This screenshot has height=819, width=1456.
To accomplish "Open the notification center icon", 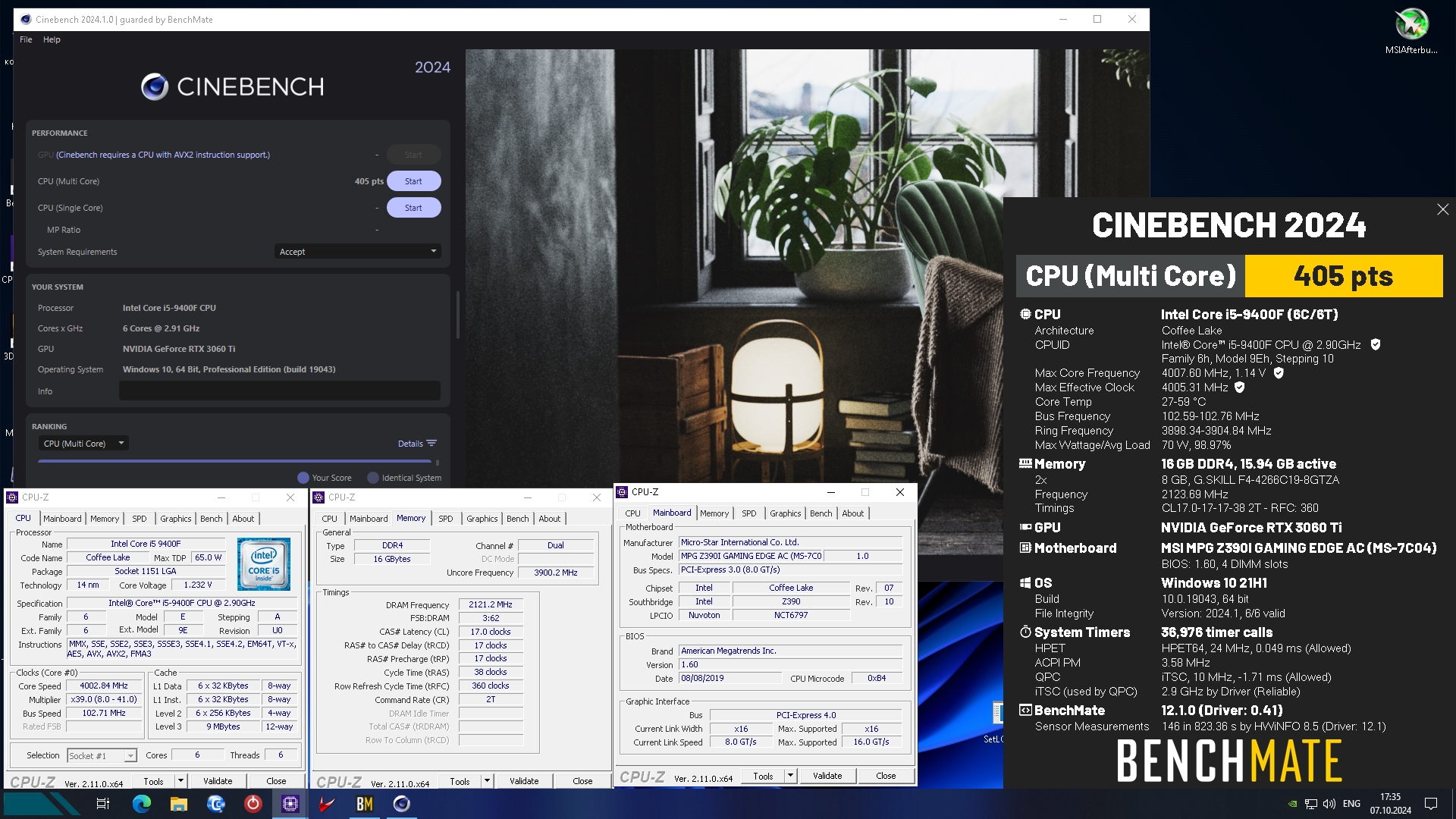I will click(1431, 804).
